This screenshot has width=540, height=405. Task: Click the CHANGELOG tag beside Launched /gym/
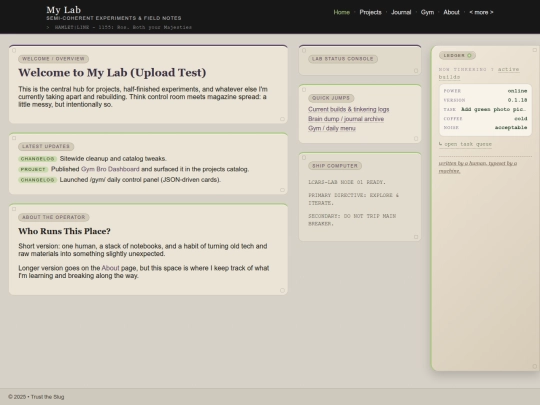38,180
